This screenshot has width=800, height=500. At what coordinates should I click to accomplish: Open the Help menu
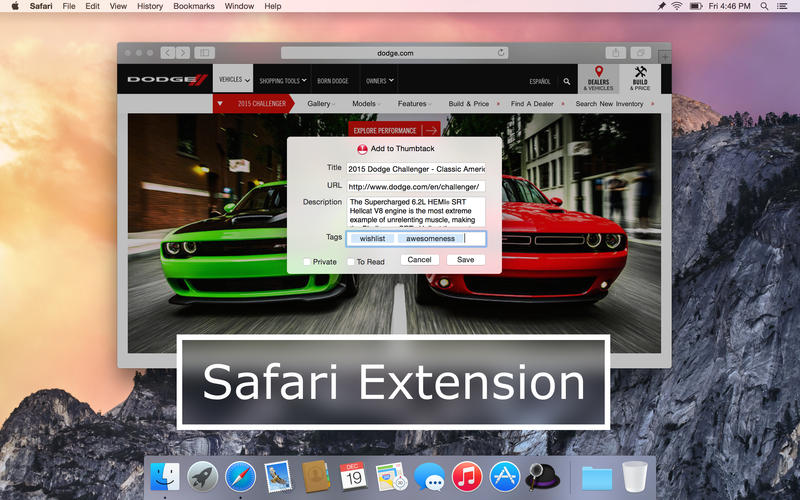pos(272,6)
